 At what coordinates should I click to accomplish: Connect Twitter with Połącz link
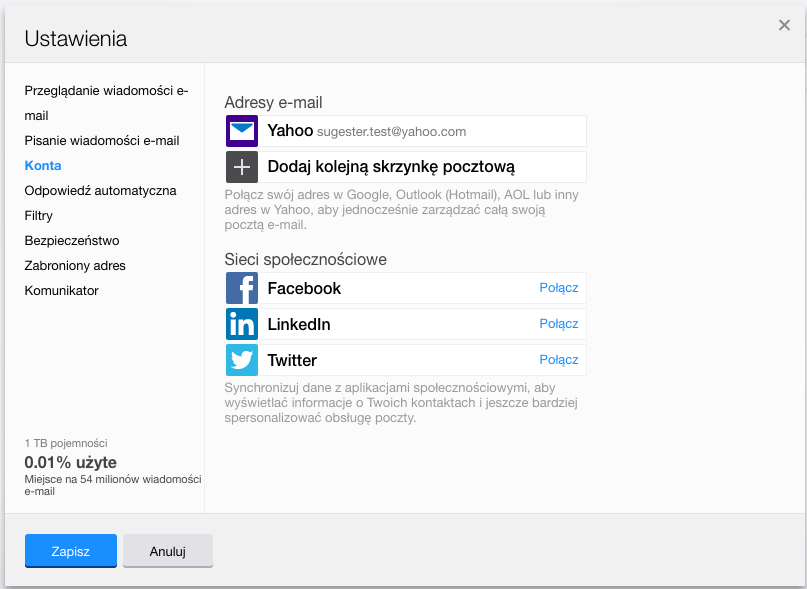click(558, 360)
